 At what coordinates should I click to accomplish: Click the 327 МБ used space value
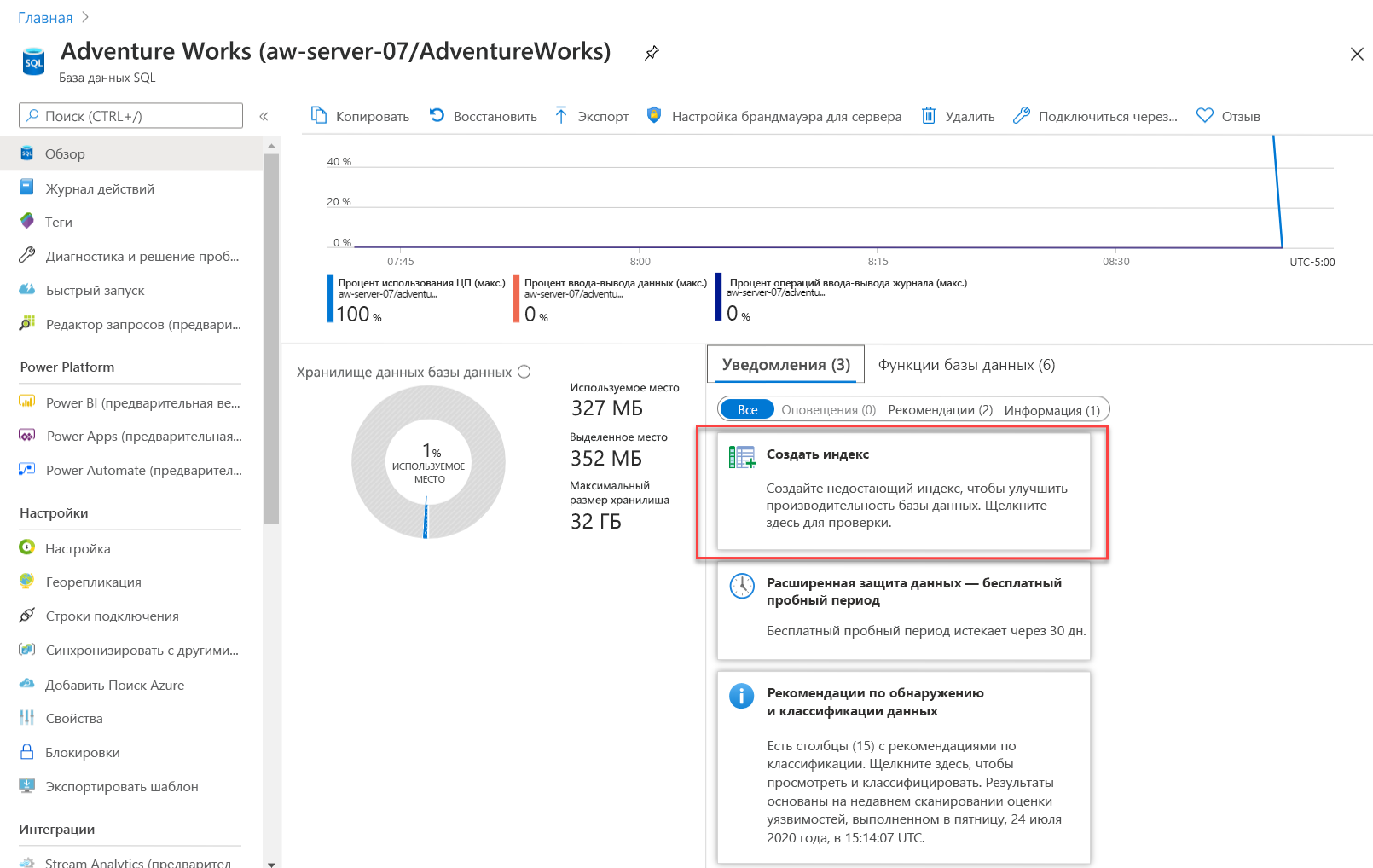click(606, 408)
